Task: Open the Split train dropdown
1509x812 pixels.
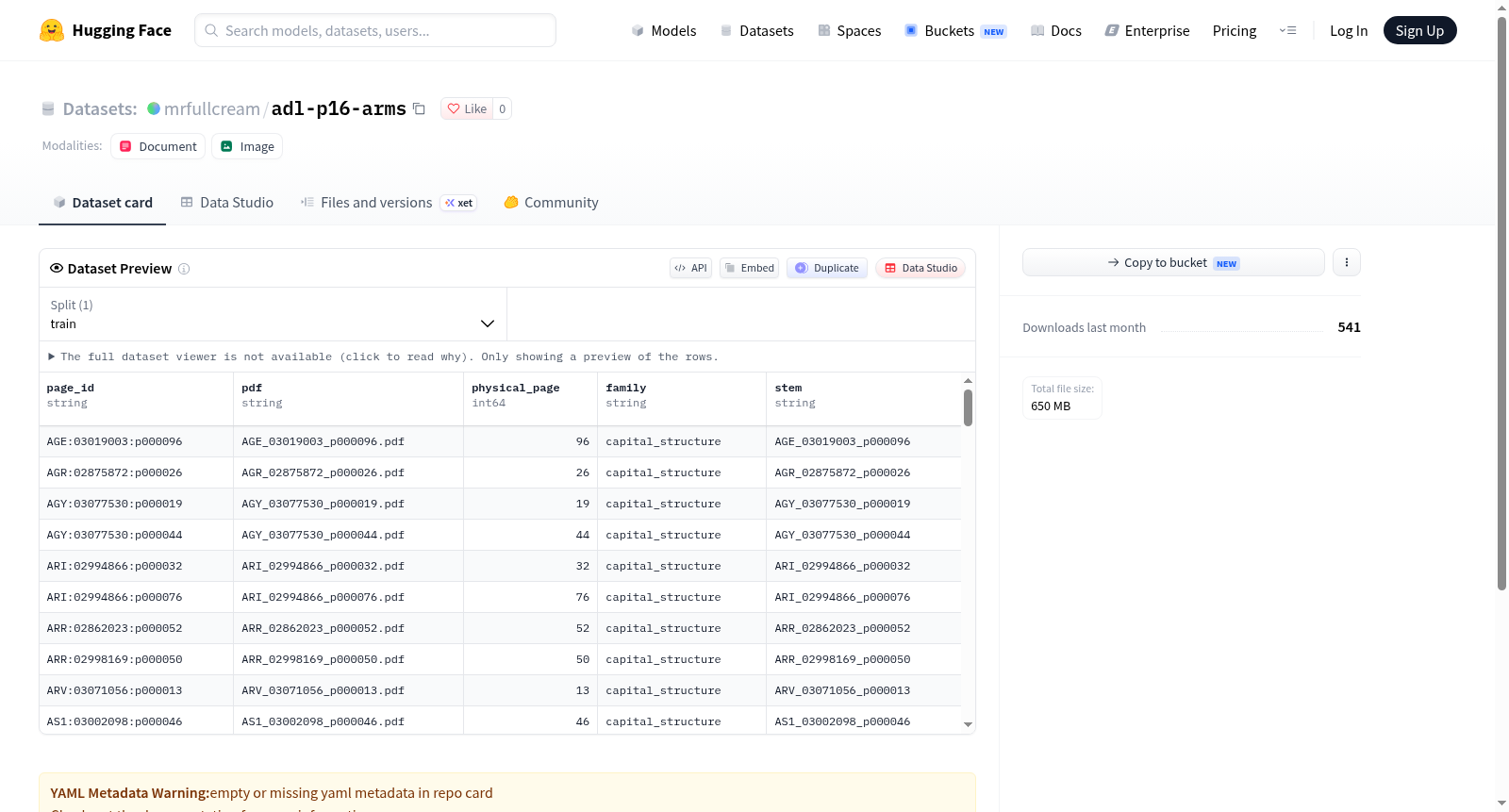Action: tap(273, 314)
